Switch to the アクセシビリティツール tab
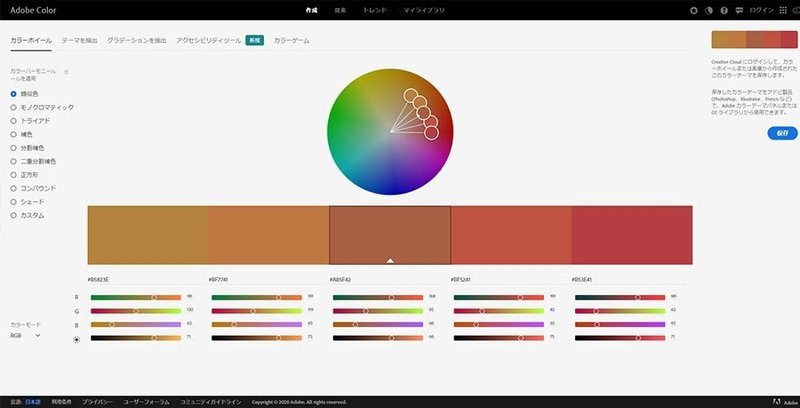Screen dimensions: 800x408 click(x=209, y=40)
